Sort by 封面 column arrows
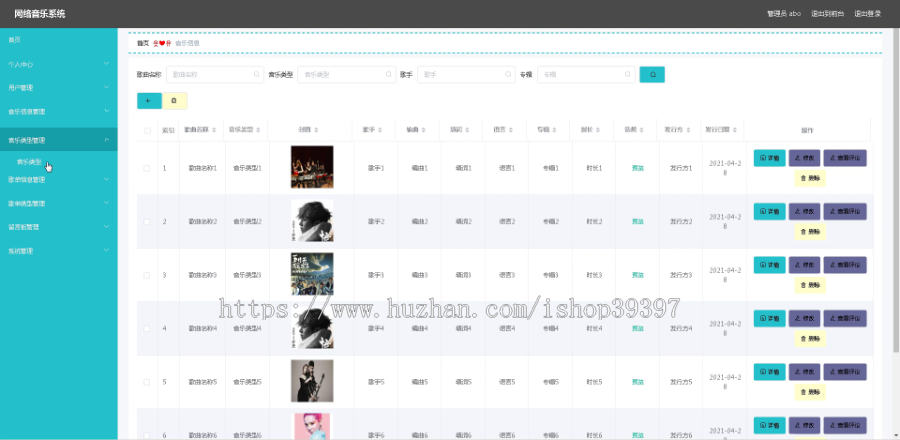The image size is (900, 440). [316, 130]
